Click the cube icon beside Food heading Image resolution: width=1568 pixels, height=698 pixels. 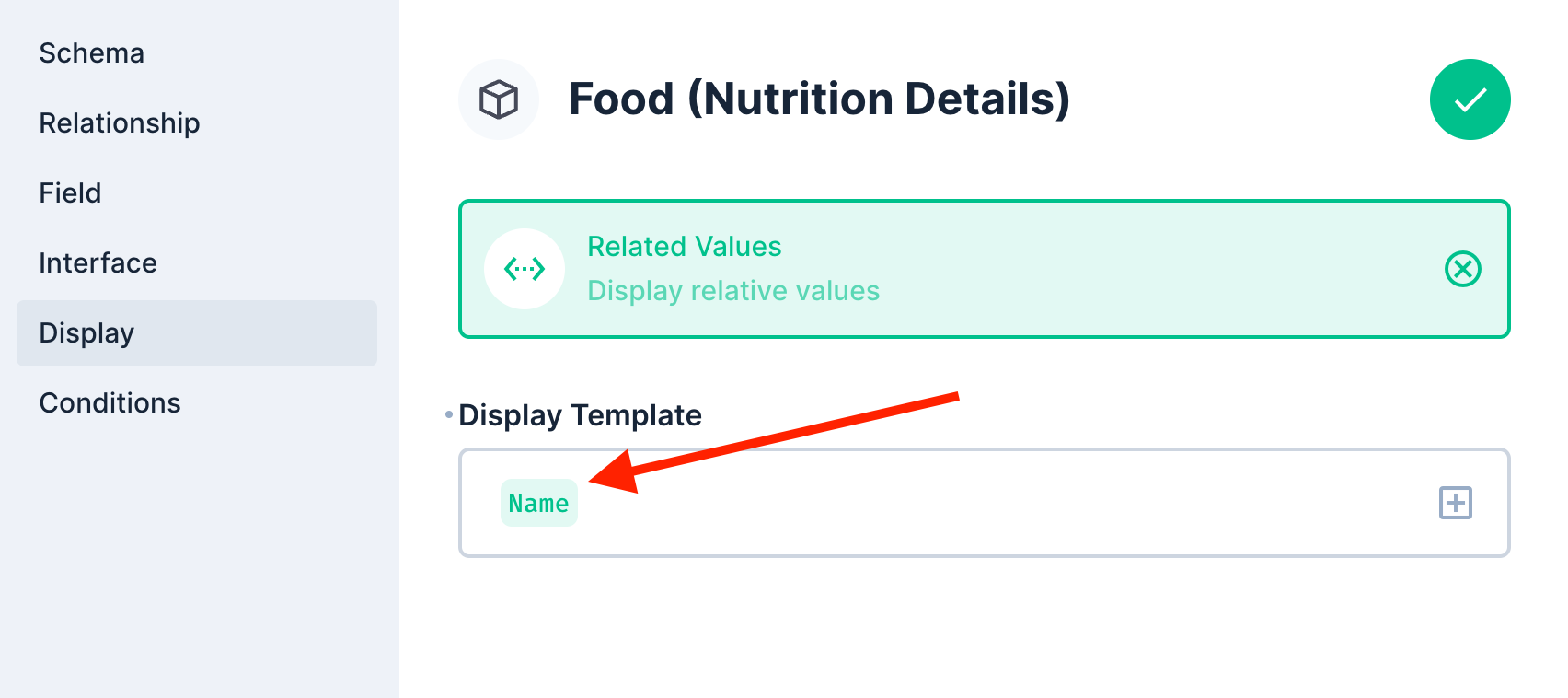pos(499,99)
